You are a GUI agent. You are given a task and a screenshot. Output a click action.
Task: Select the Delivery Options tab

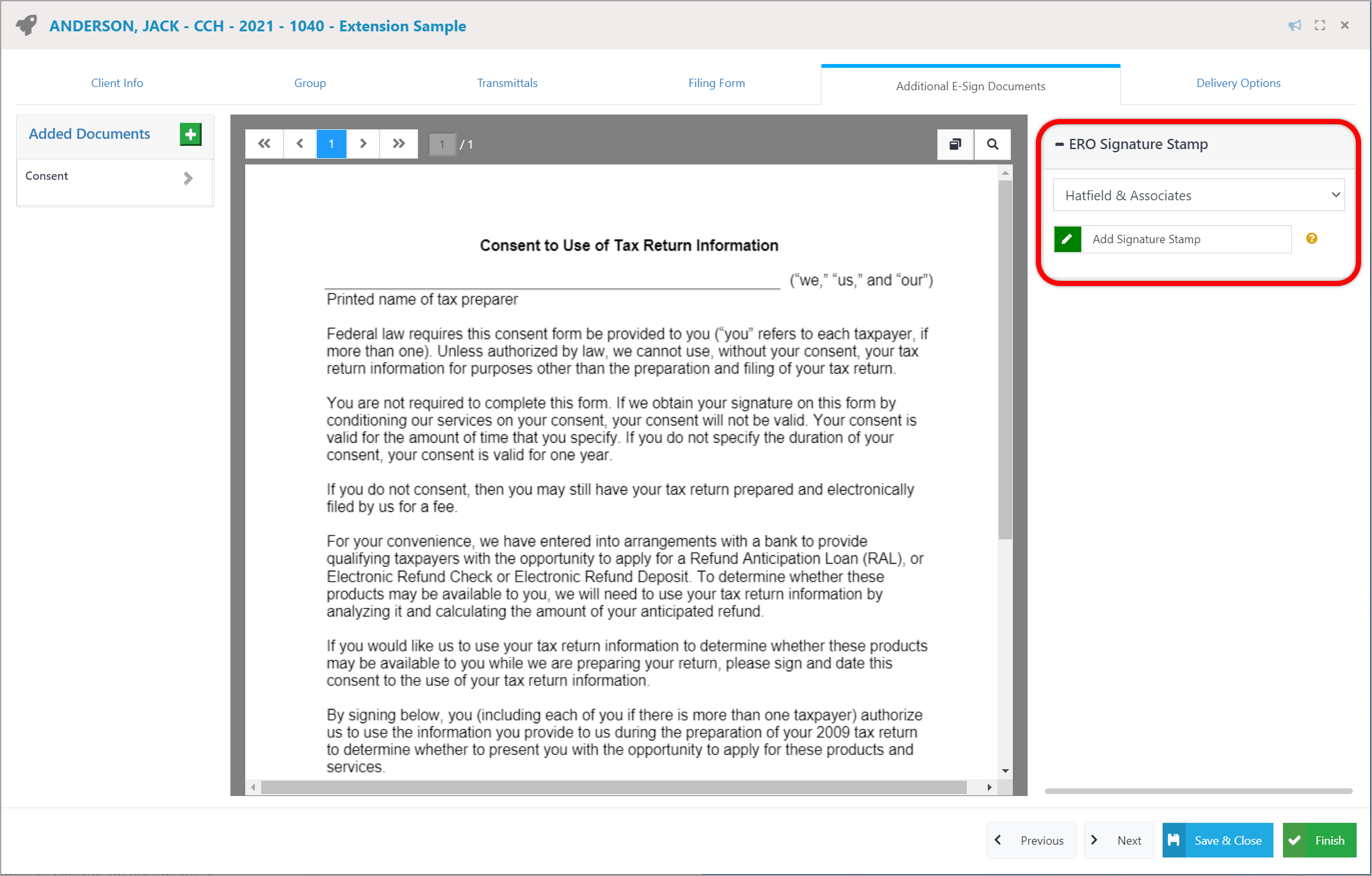point(1238,82)
